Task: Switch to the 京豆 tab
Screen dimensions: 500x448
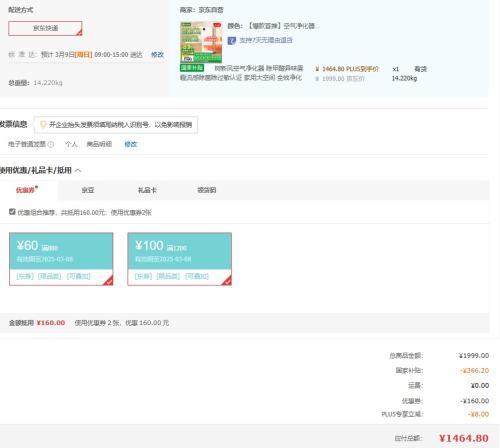Action: [88, 190]
